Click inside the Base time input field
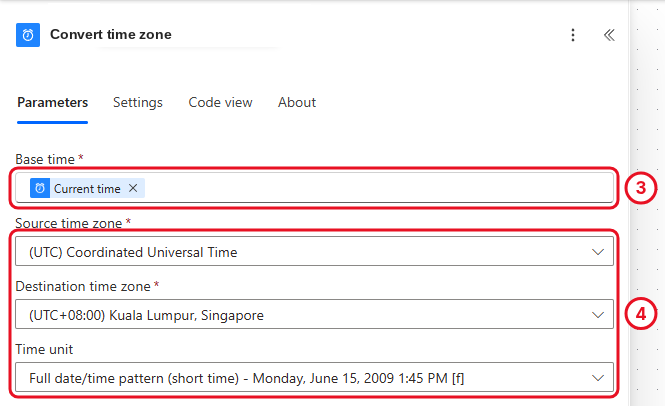The height and width of the screenshot is (406, 665). (314, 188)
